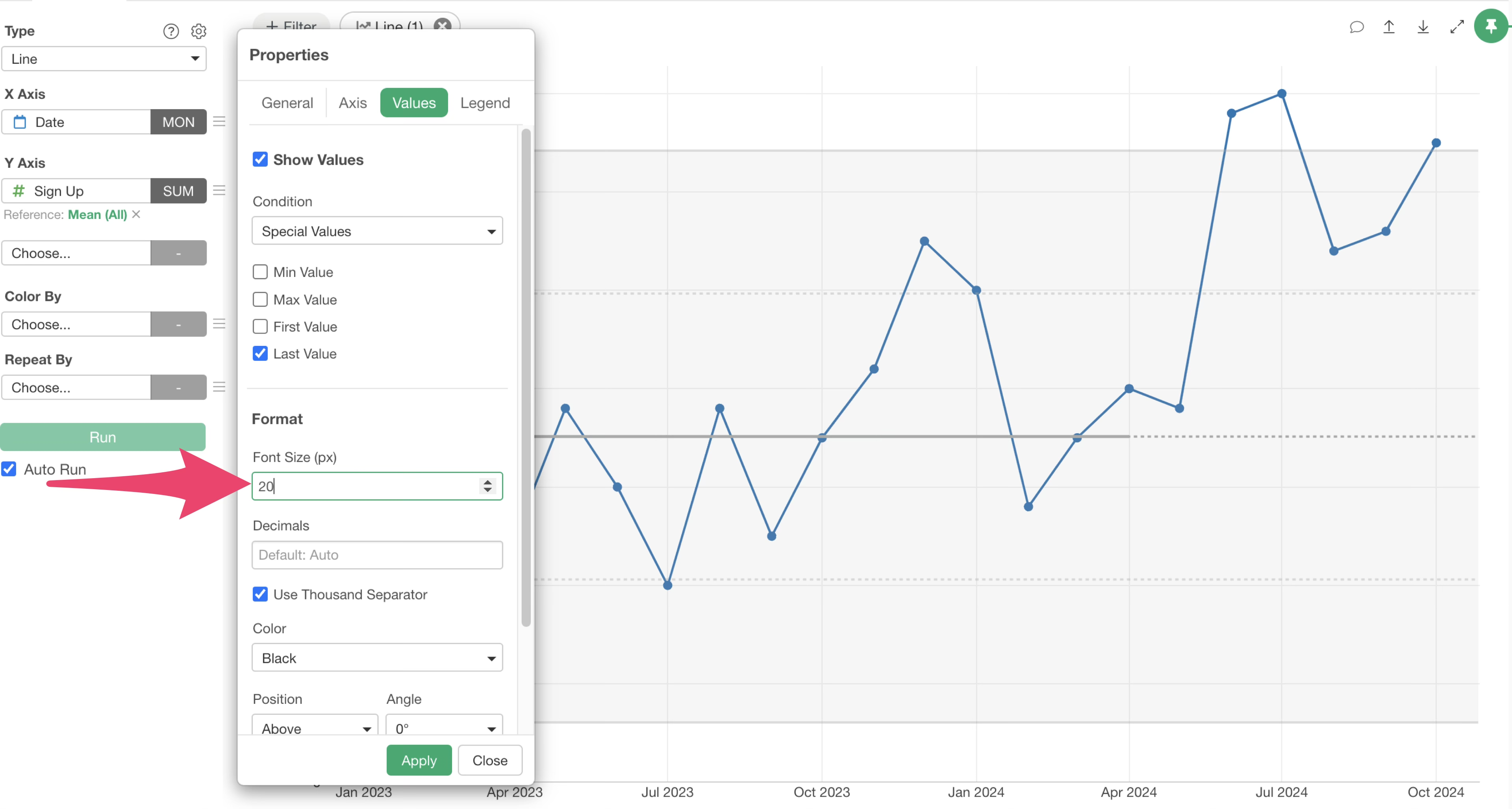Open X Axis Date hamburger menu
The image size is (1512, 809).
click(219, 122)
